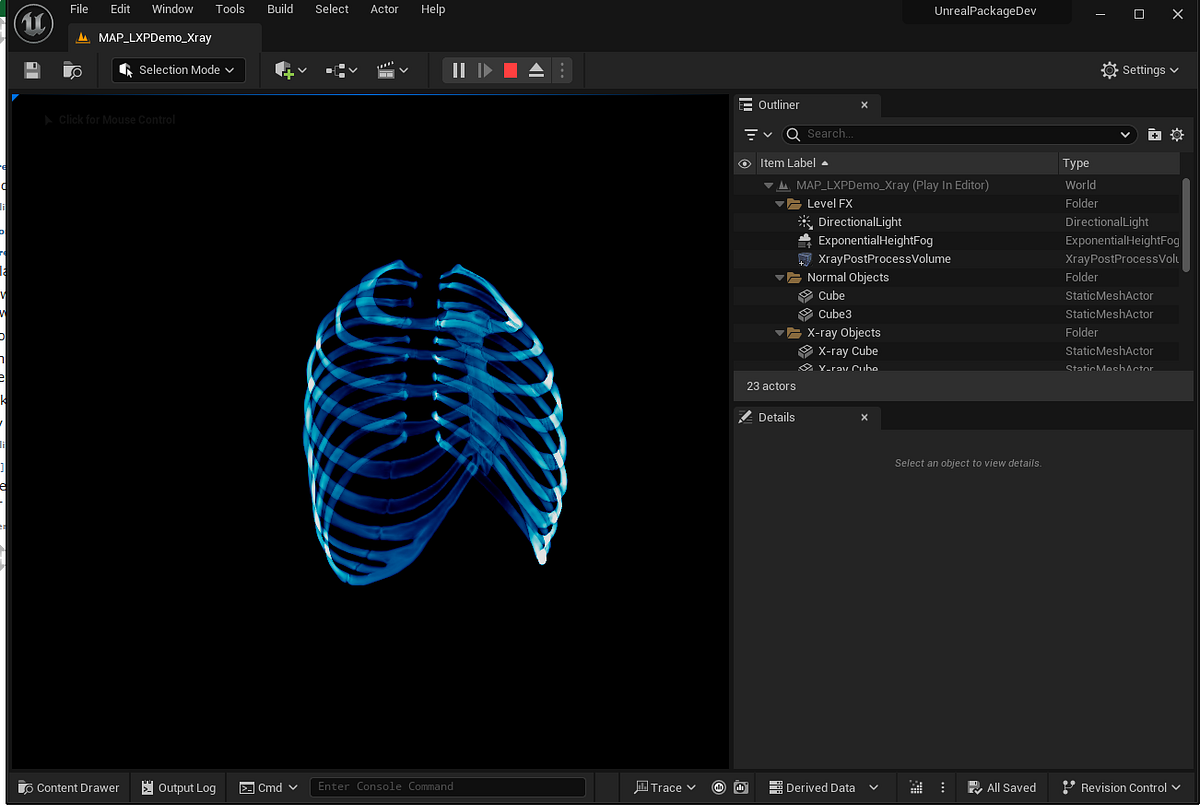The image size is (1200, 806).
Task: Open the Tools menu
Action: click(230, 9)
